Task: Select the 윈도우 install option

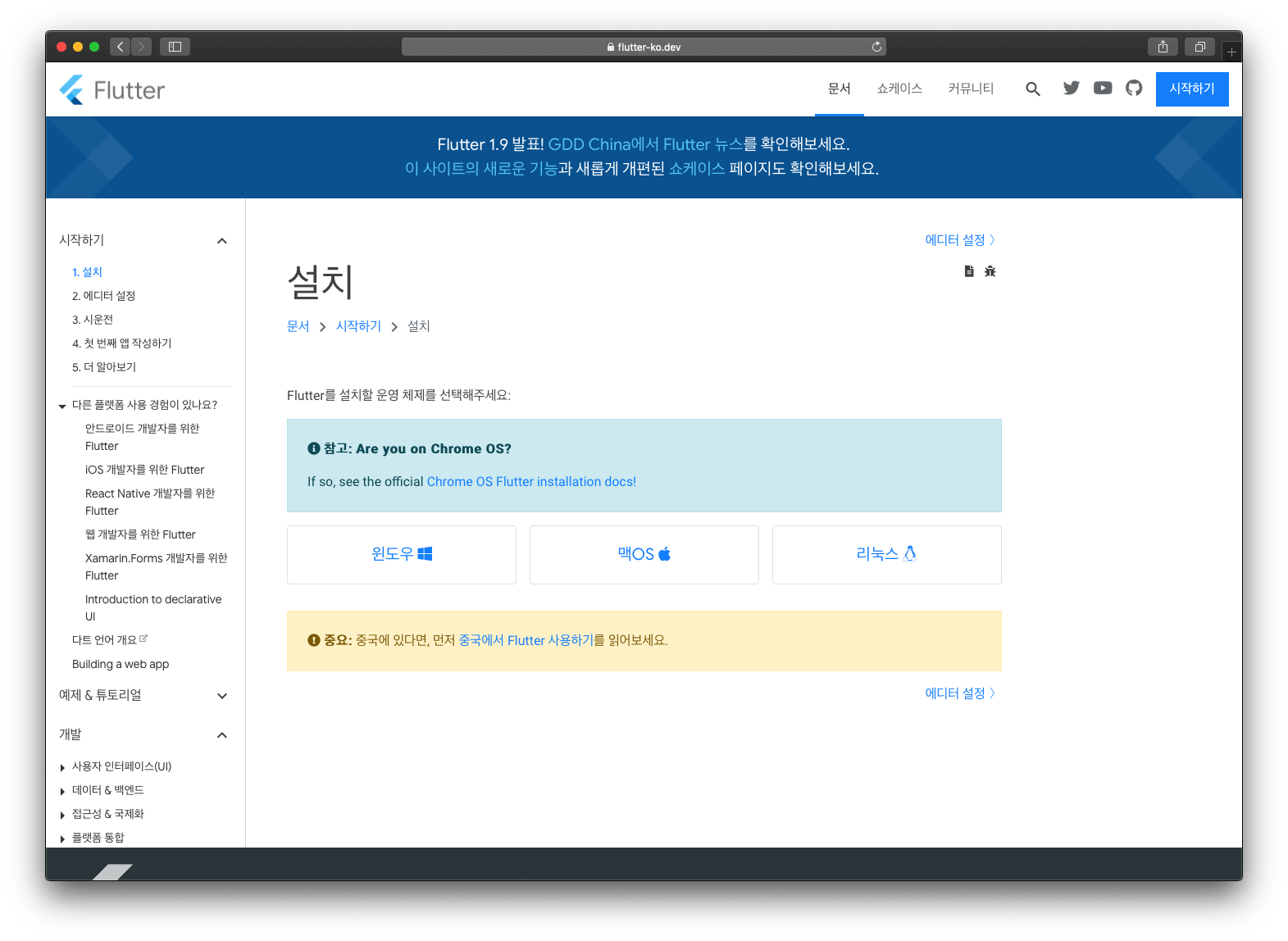Action: [402, 555]
